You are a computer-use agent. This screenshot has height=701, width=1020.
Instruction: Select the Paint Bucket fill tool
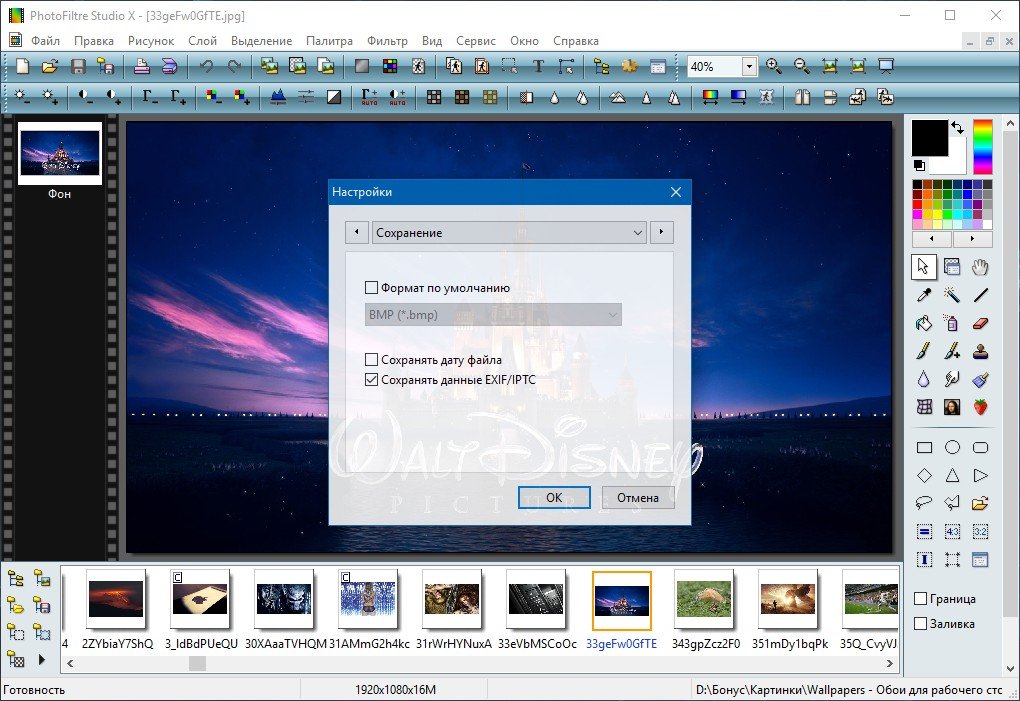pyautogui.click(x=924, y=323)
